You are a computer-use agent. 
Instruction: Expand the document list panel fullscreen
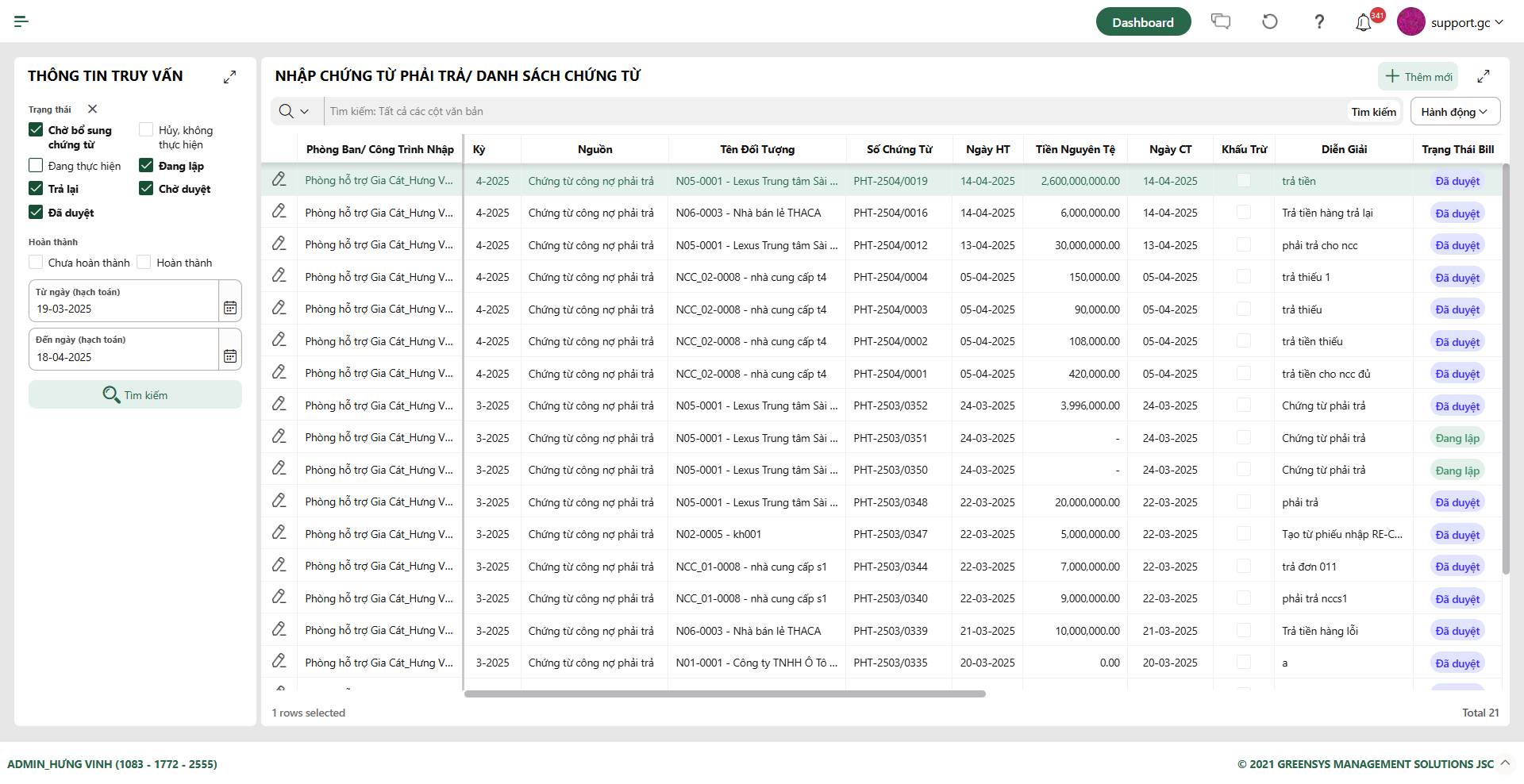[x=1484, y=77]
